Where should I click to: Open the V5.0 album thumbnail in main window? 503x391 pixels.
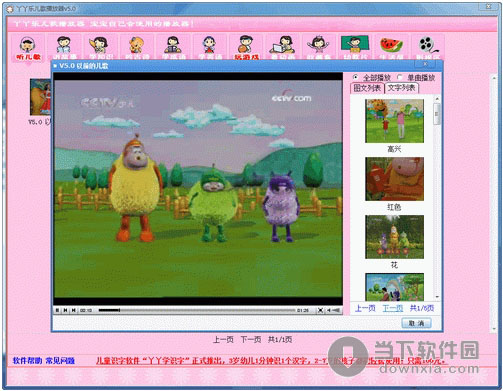pyautogui.click(x=40, y=97)
